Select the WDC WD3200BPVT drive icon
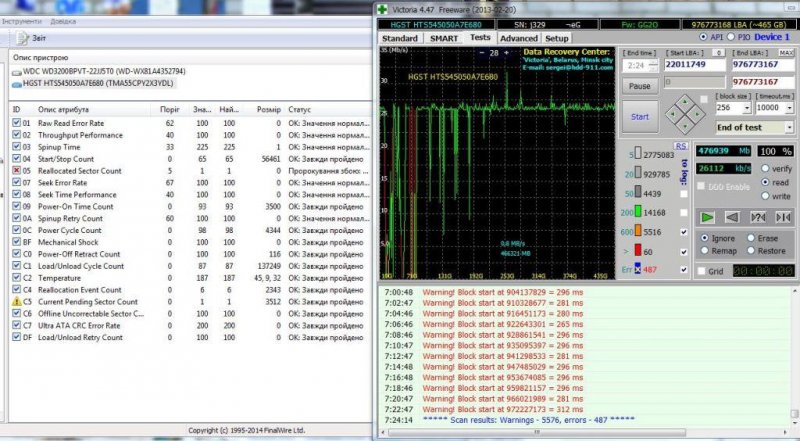800x441 pixels. click(16, 72)
